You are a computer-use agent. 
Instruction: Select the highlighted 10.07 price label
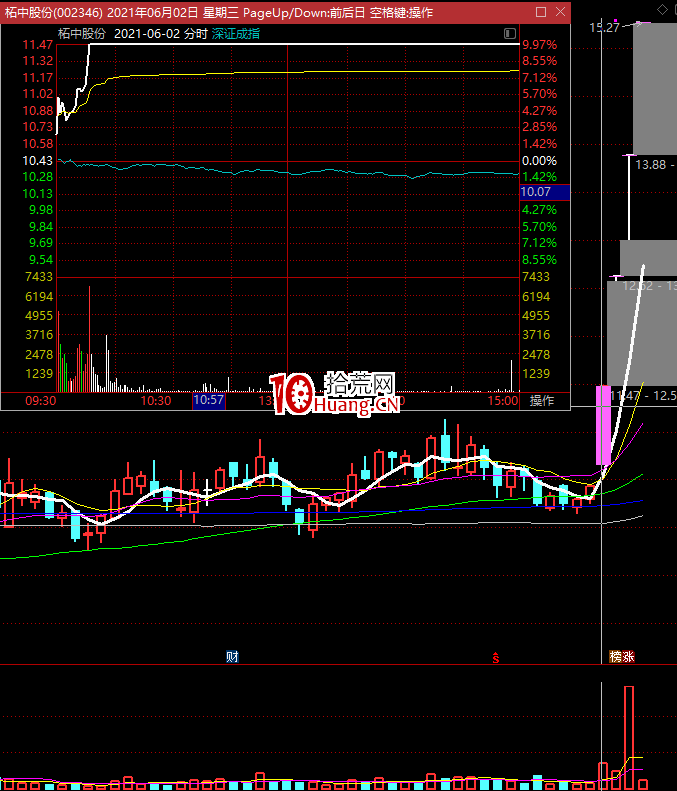click(x=544, y=192)
